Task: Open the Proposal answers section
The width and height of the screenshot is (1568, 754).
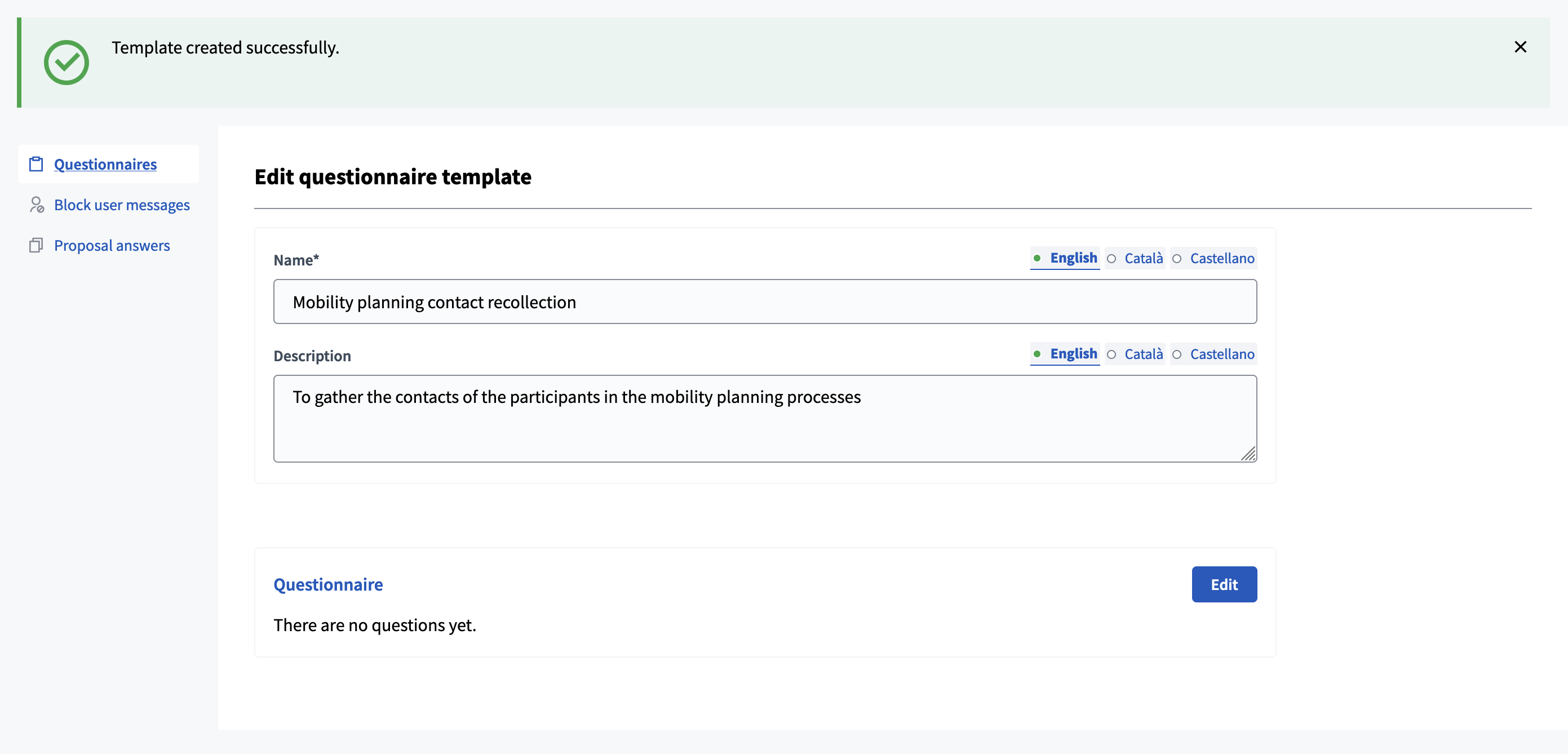Action: [112, 245]
